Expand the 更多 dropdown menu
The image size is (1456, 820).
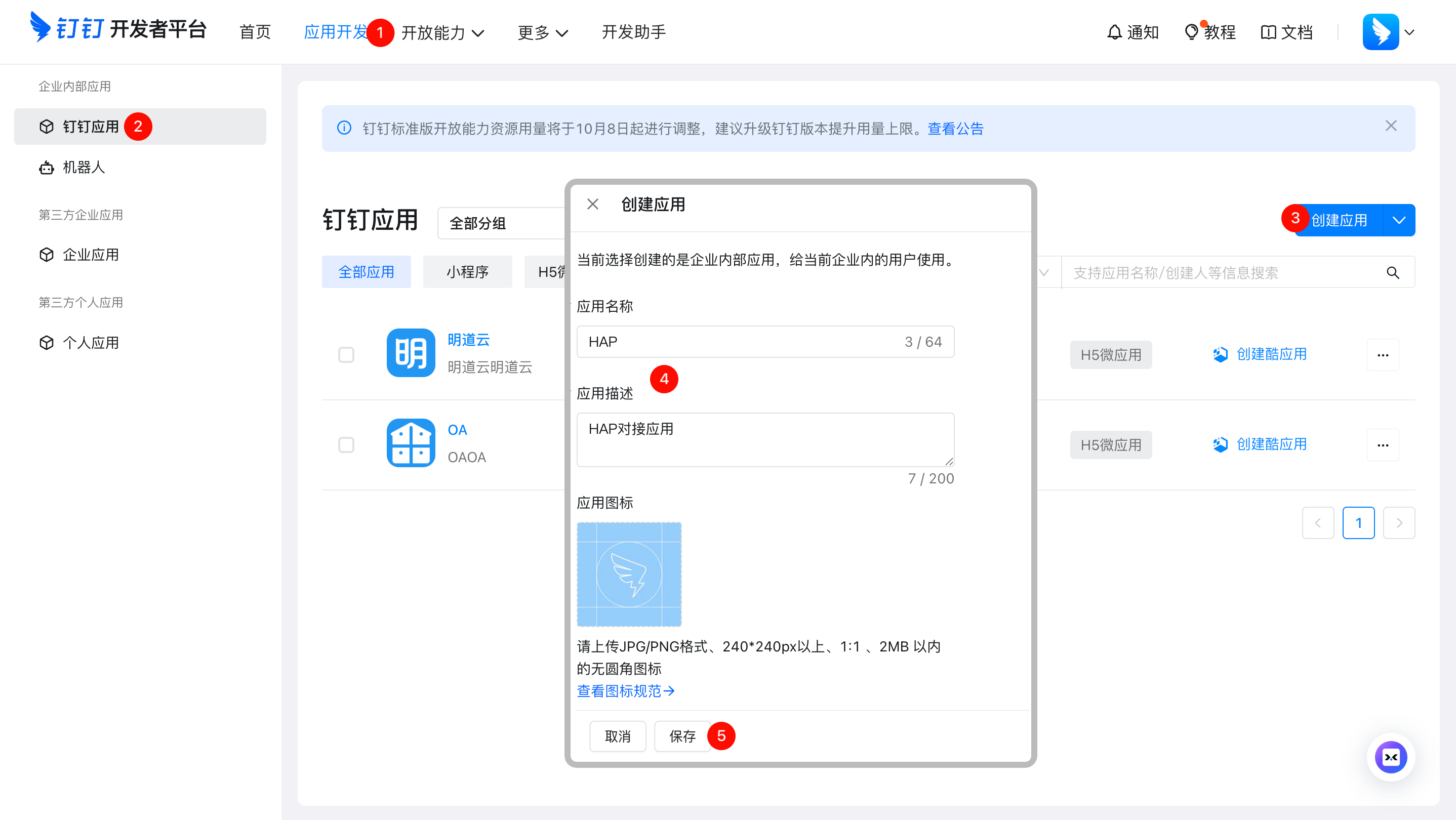542,33
